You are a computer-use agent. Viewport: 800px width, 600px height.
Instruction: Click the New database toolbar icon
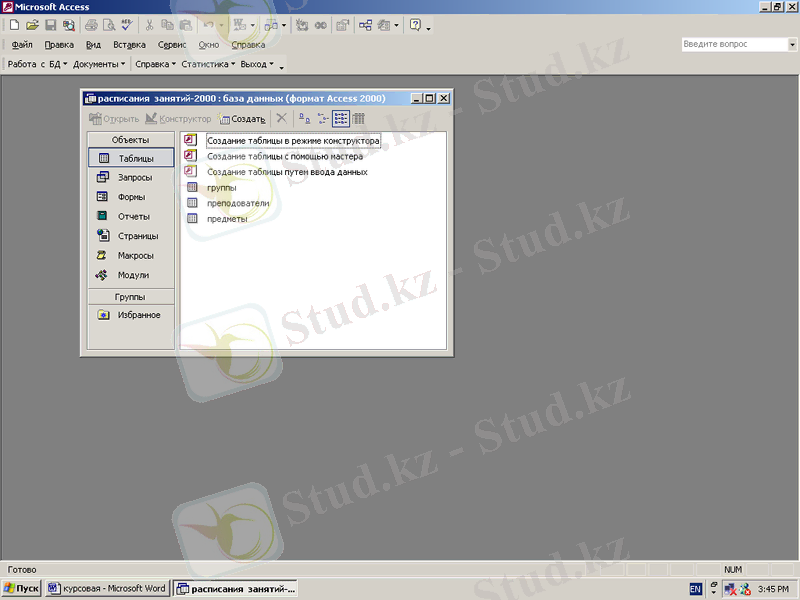[x=14, y=25]
